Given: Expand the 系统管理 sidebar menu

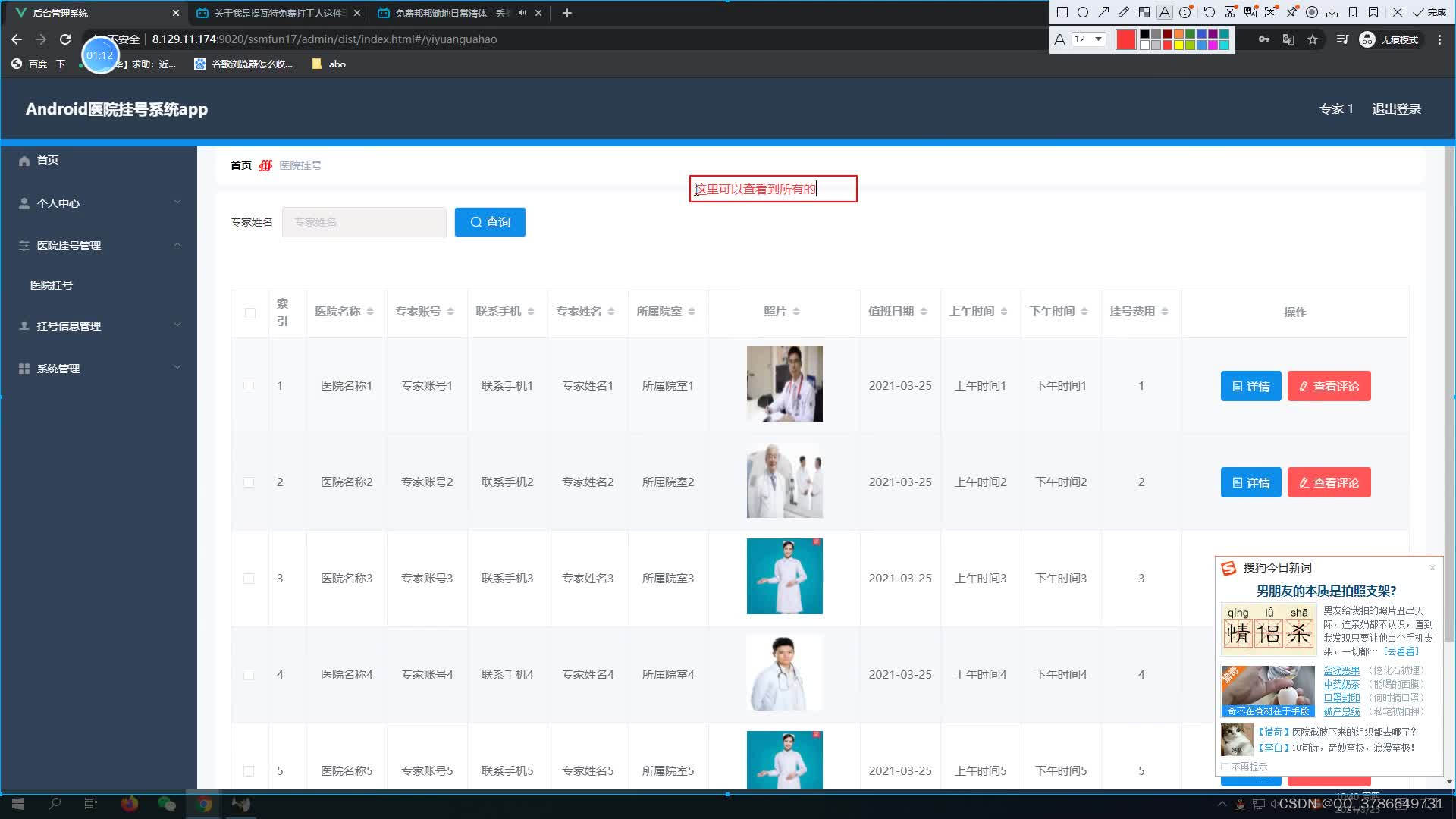Looking at the screenshot, I should point(99,369).
